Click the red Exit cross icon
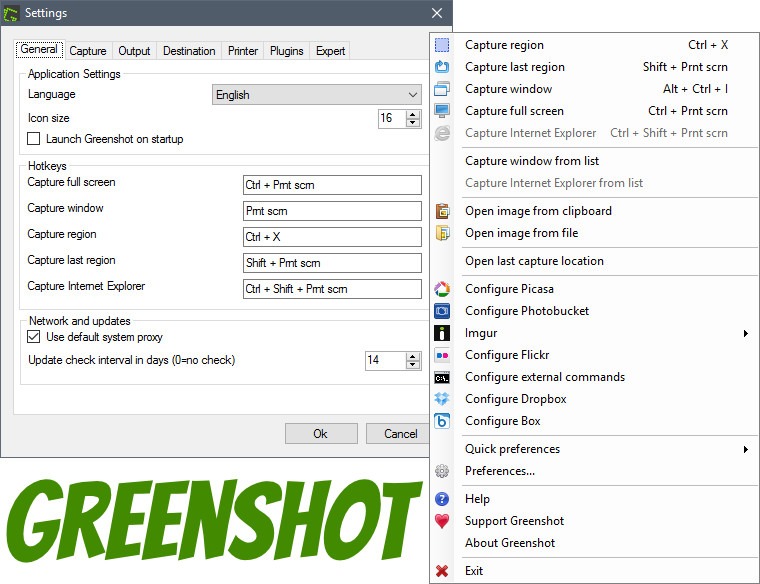The width and height of the screenshot is (760, 584). coord(442,571)
